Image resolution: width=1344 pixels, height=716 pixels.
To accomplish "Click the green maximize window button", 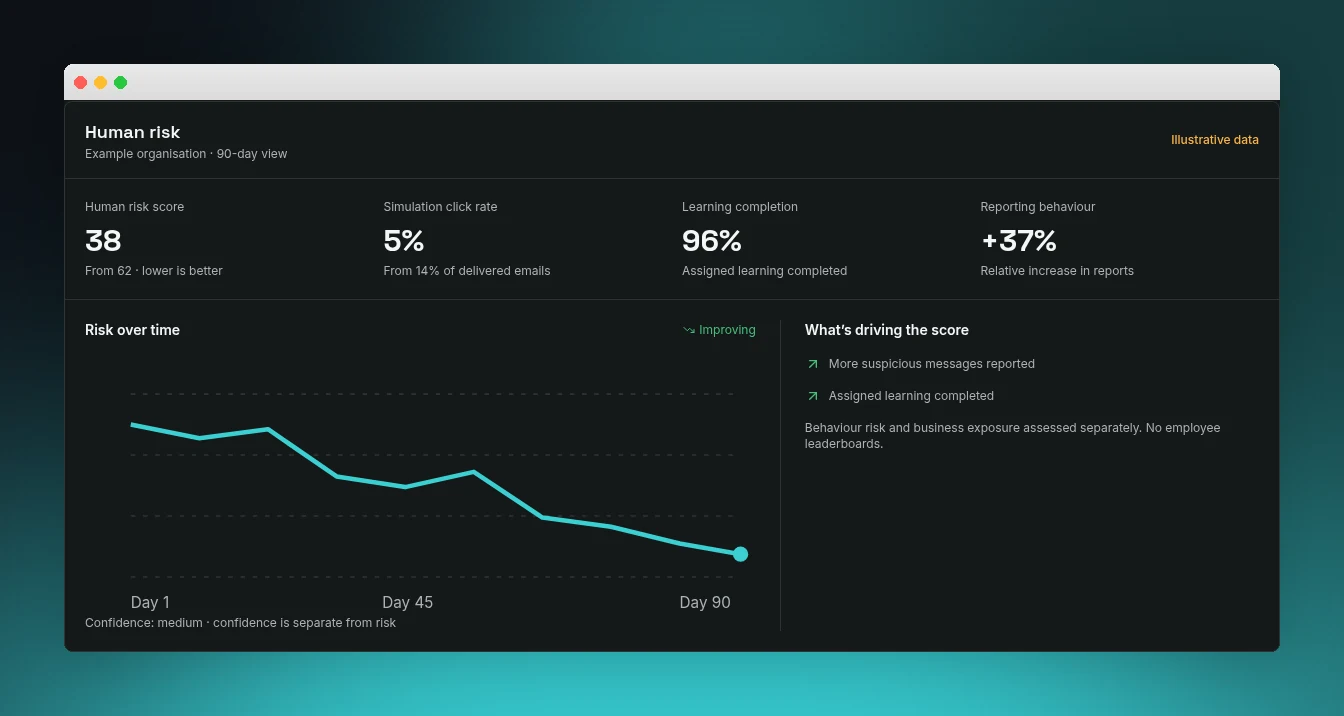I will tap(121, 83).
